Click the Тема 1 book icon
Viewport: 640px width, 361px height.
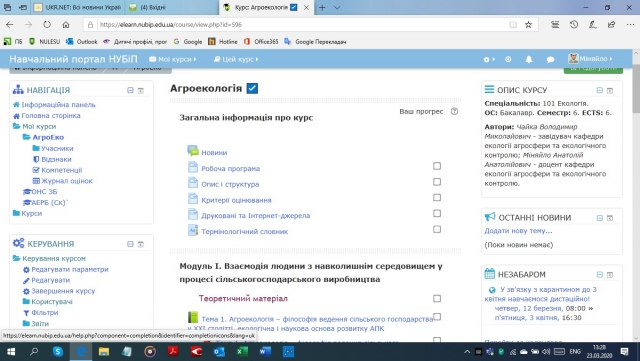(x=193, y=317)
